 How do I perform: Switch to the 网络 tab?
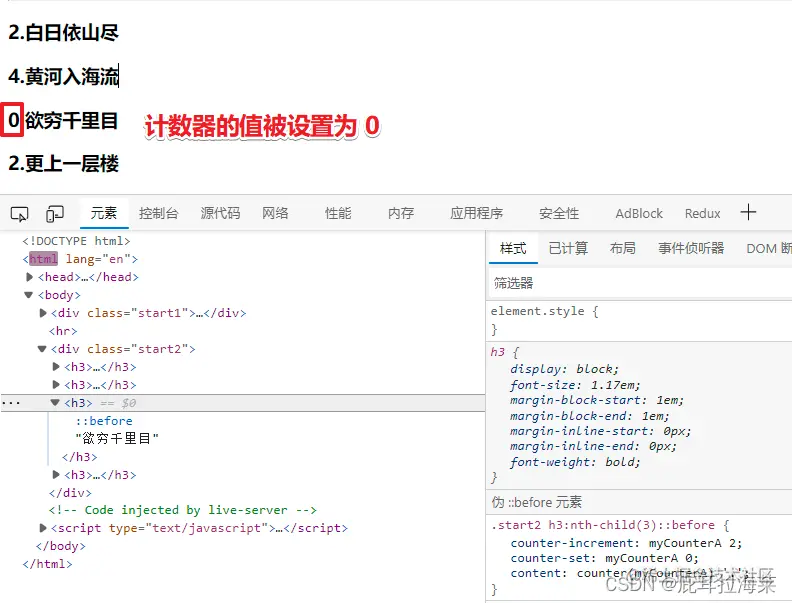pyautogui.click(x=275, y=213)
